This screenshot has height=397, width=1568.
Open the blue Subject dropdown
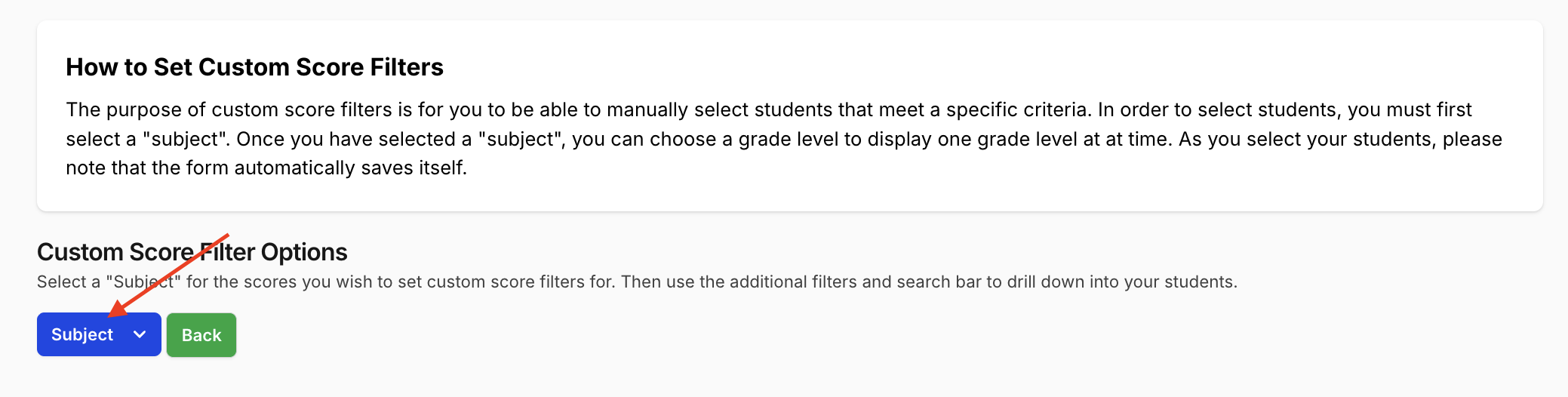tap(99, 334)
